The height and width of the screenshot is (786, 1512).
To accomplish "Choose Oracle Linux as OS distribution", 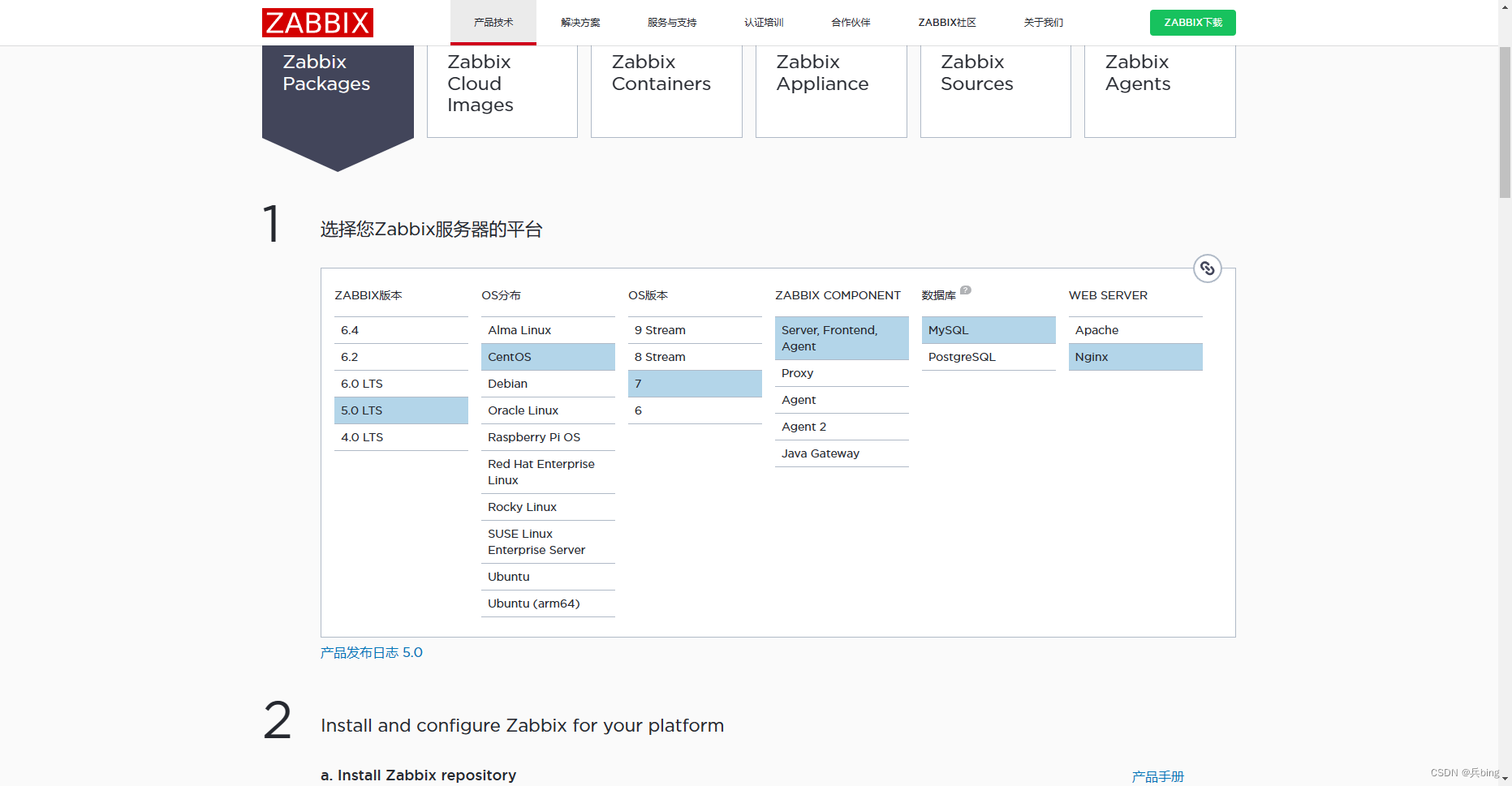I will click(x=548, y=410).
